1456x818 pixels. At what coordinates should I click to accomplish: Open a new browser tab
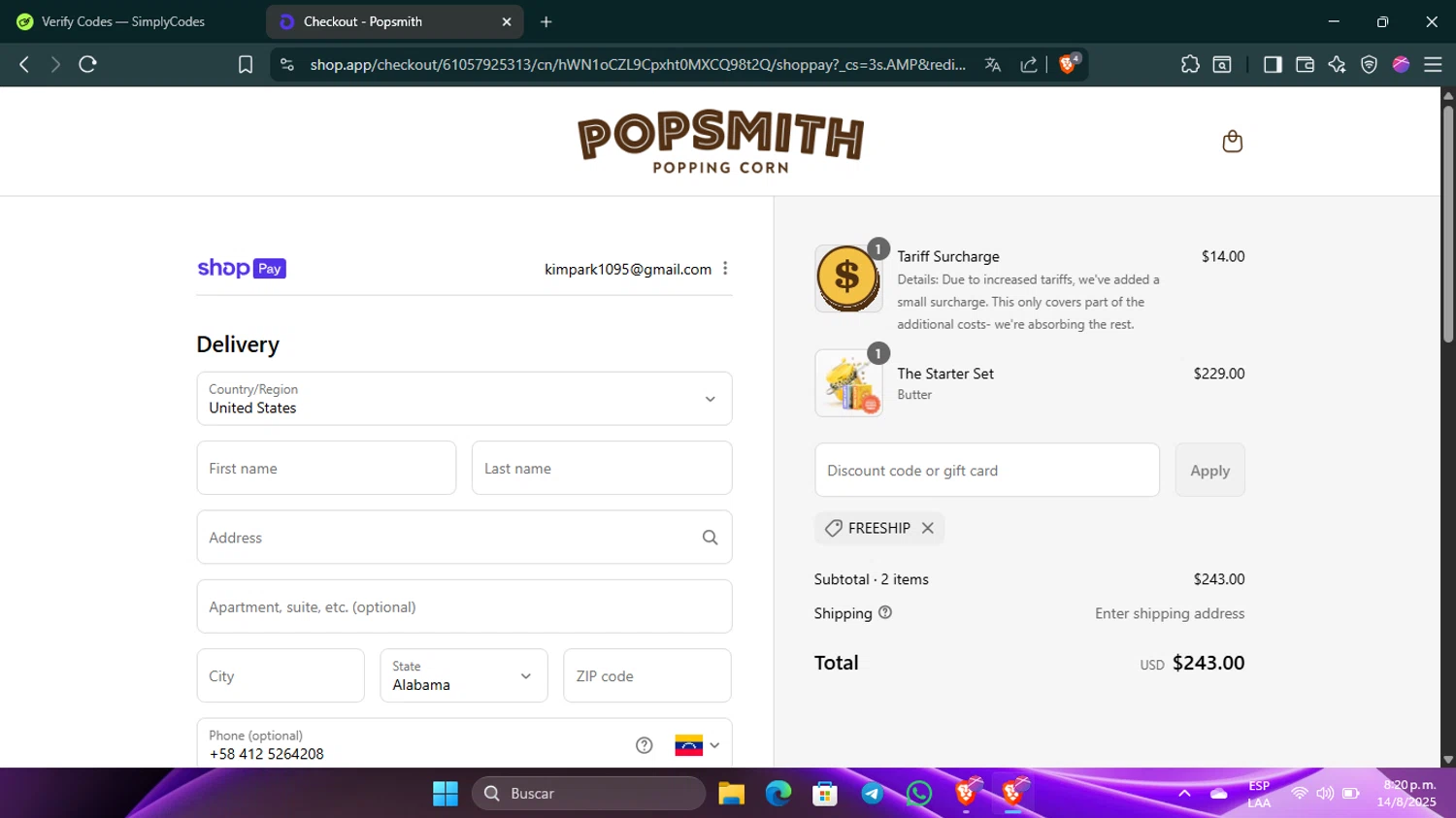546,21
